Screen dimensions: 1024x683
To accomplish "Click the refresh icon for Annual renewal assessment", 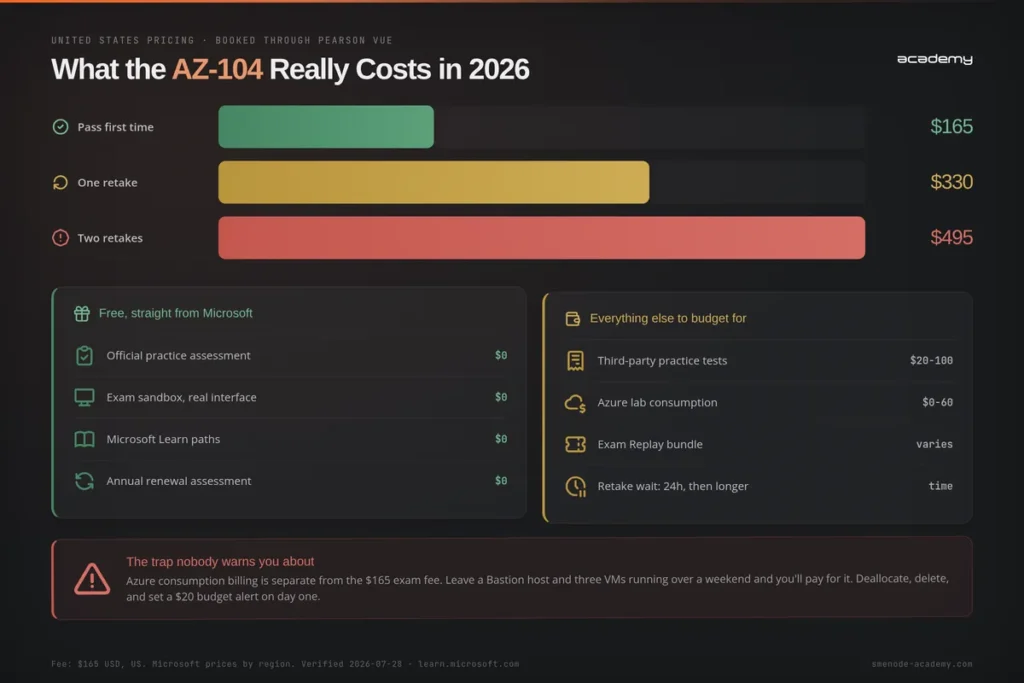I will 84,481.
